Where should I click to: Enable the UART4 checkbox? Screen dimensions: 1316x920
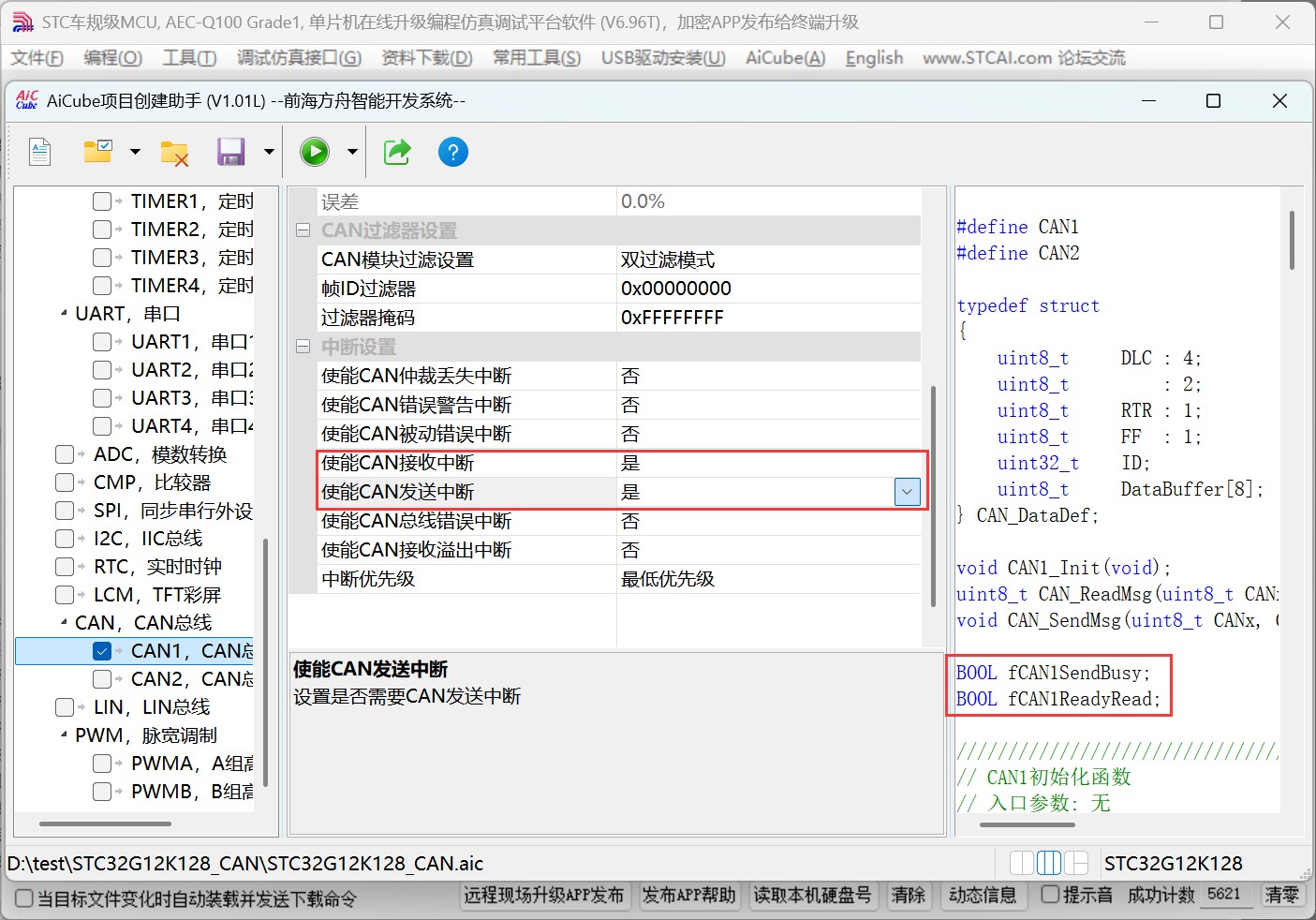tap(102, 426)
